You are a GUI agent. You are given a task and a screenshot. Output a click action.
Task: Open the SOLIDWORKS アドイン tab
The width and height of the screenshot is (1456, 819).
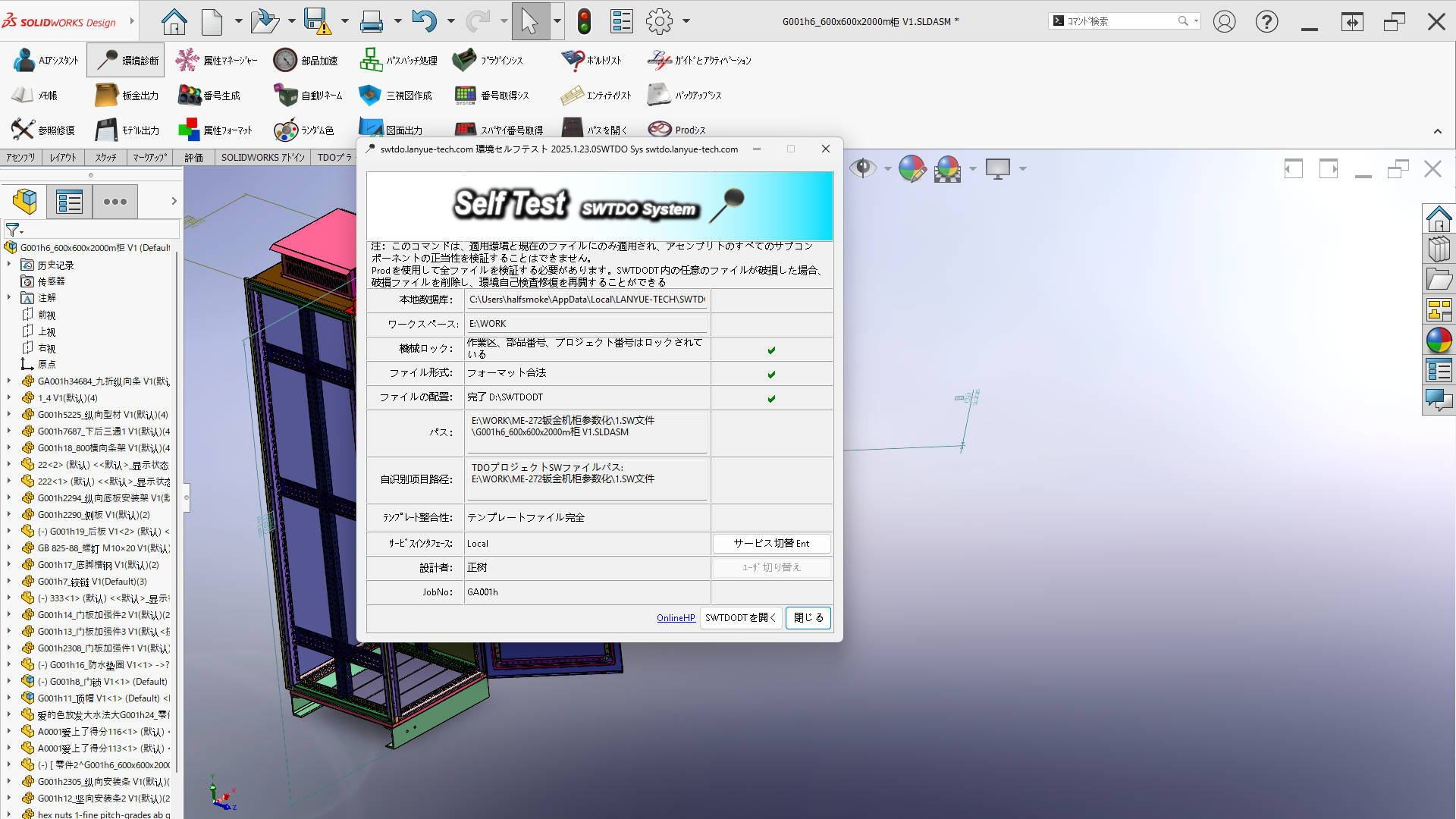tap(262, 158)
